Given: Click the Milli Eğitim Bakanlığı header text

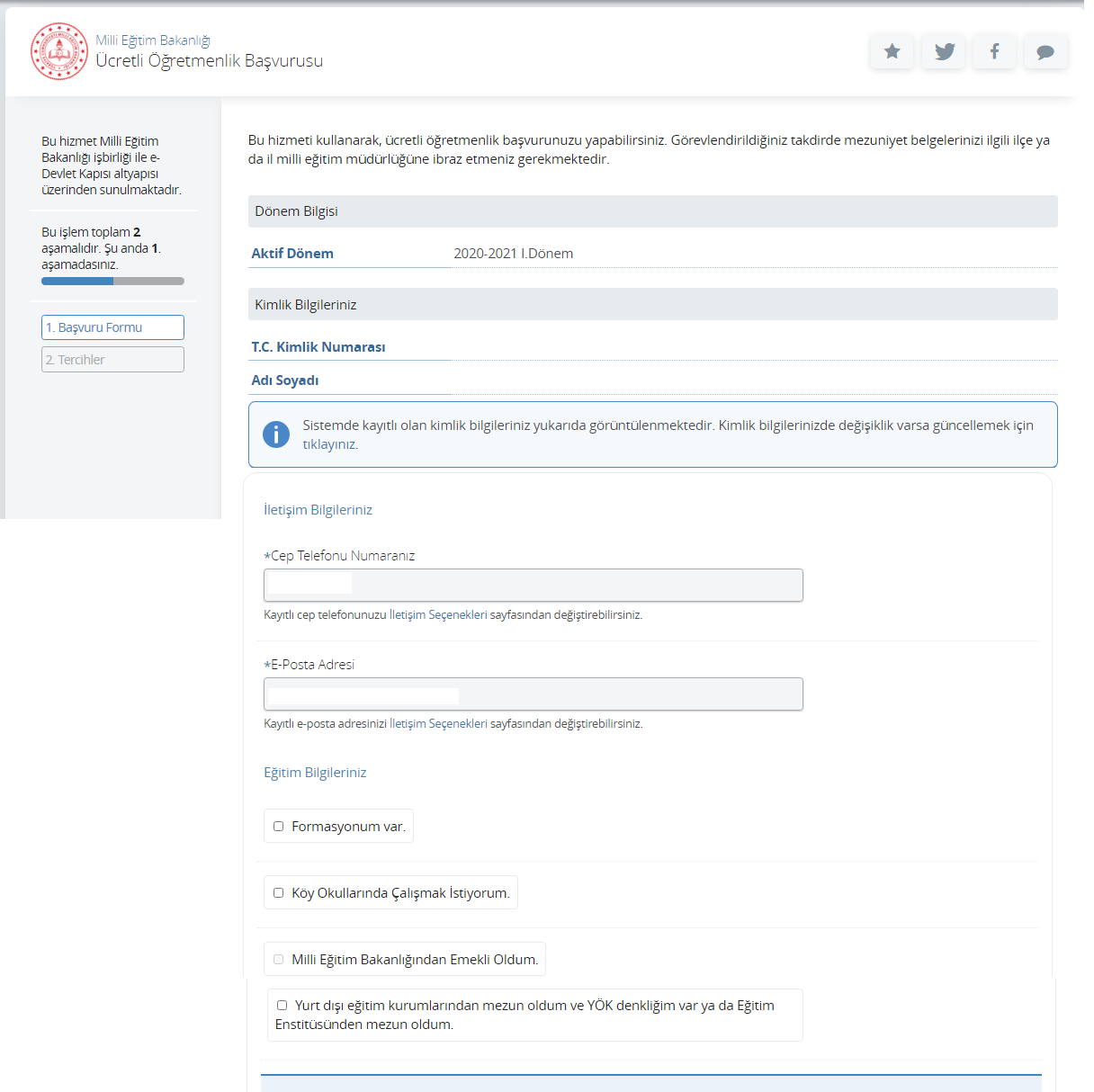Looking at the screenshot, I should (x=153, y=40).
